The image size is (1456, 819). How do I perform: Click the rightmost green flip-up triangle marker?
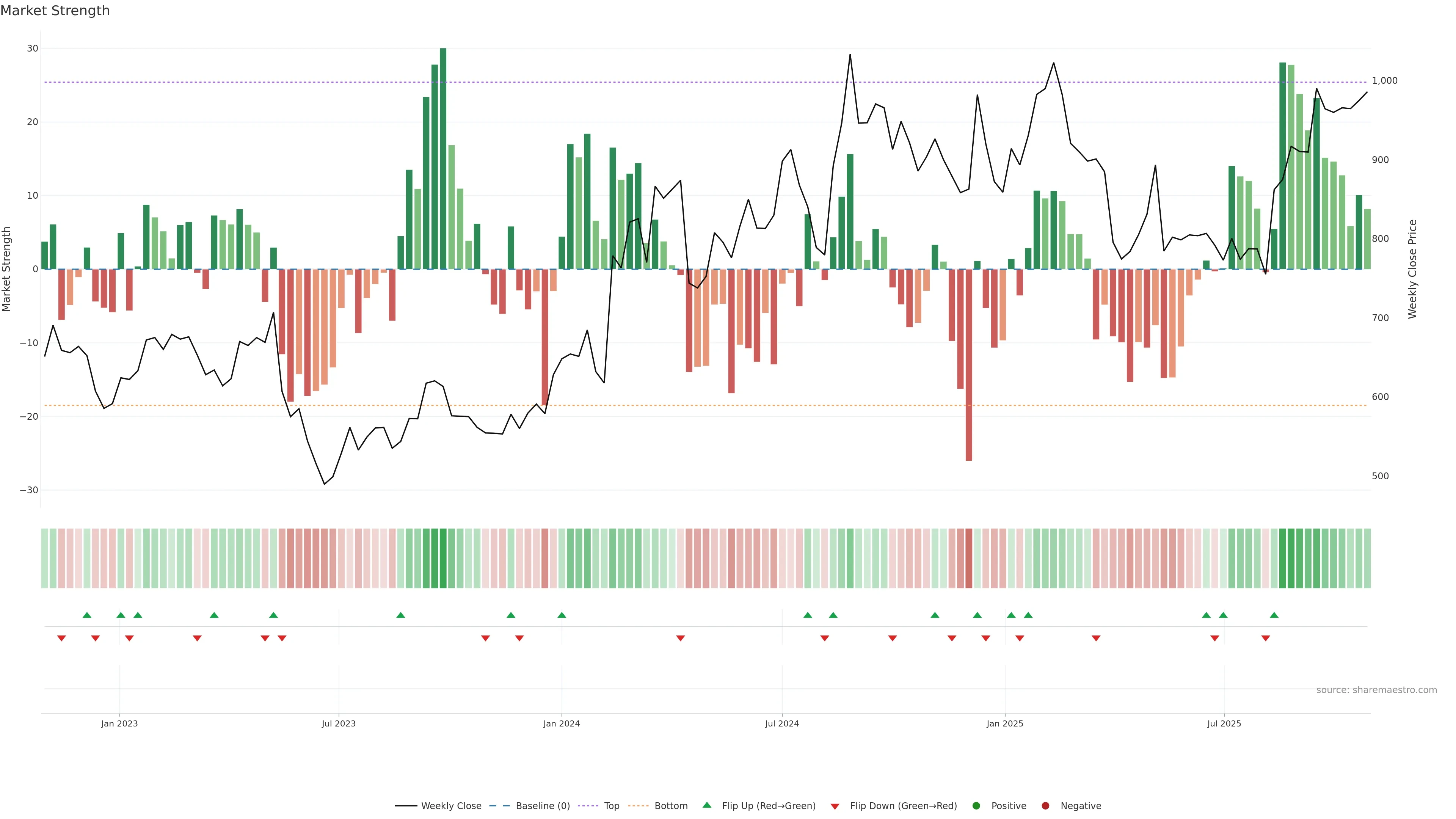[x=1274, y=615]
